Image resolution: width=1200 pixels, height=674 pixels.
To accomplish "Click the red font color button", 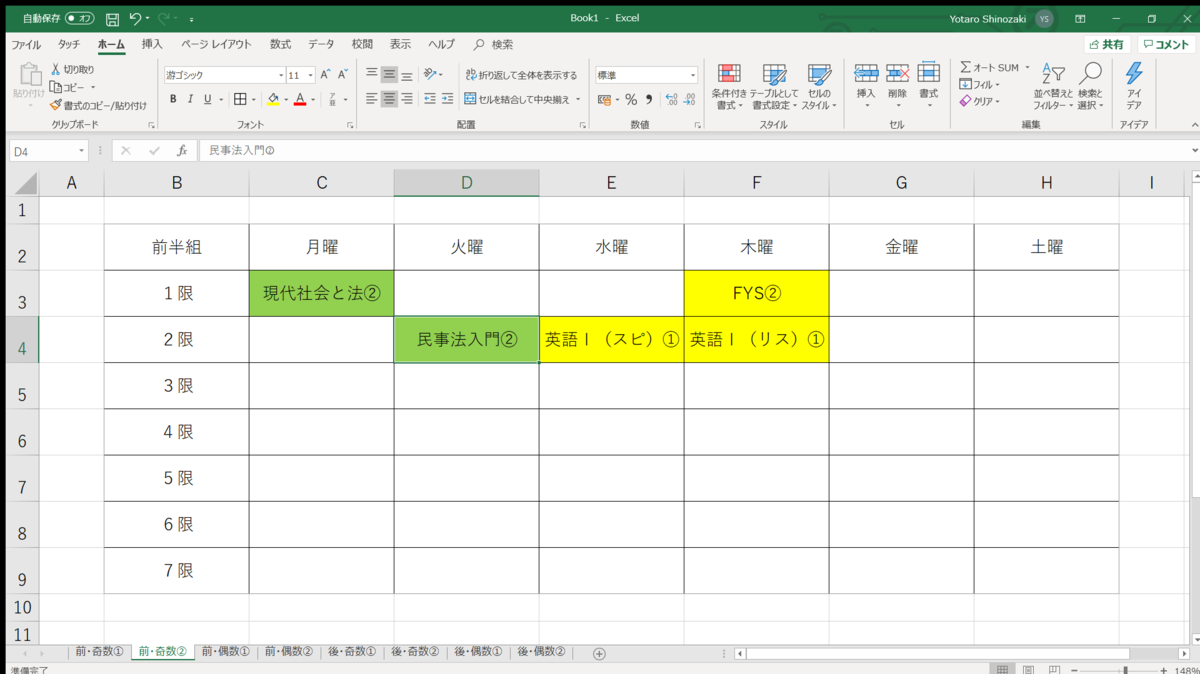I will (x=300, y=100).
